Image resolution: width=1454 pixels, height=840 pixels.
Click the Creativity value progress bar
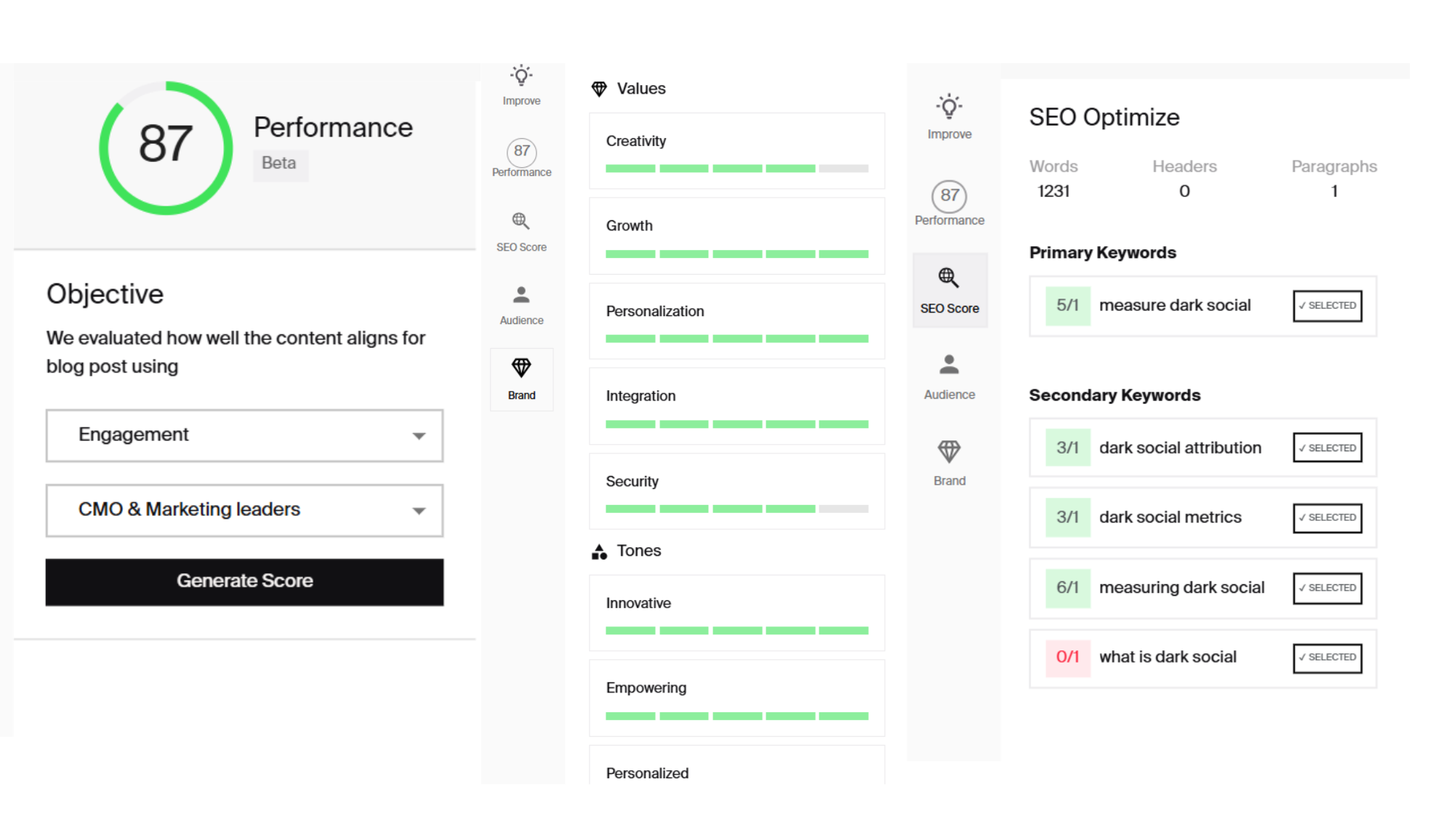click(x=736, y=169)
